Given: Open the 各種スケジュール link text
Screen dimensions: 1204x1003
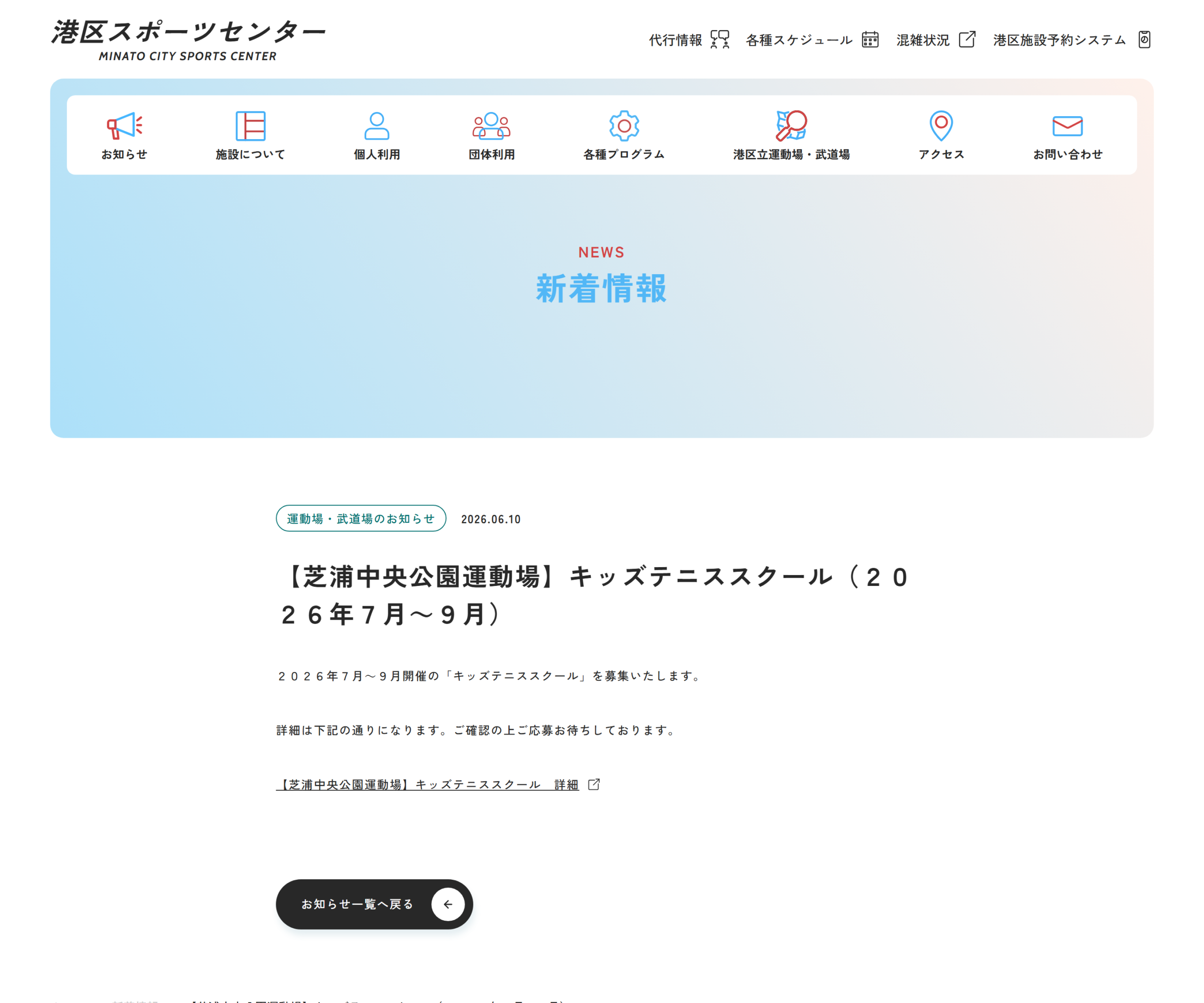Looking at the screenshot, I should click(799, 40).
